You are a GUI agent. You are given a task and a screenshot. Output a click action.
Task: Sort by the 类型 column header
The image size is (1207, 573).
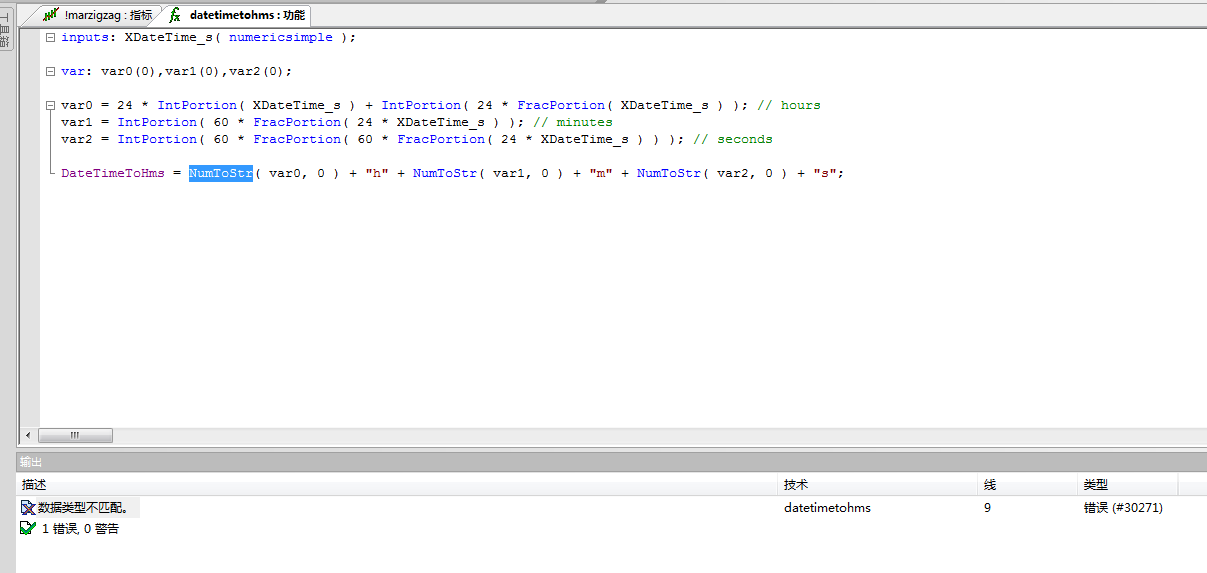1128,484
